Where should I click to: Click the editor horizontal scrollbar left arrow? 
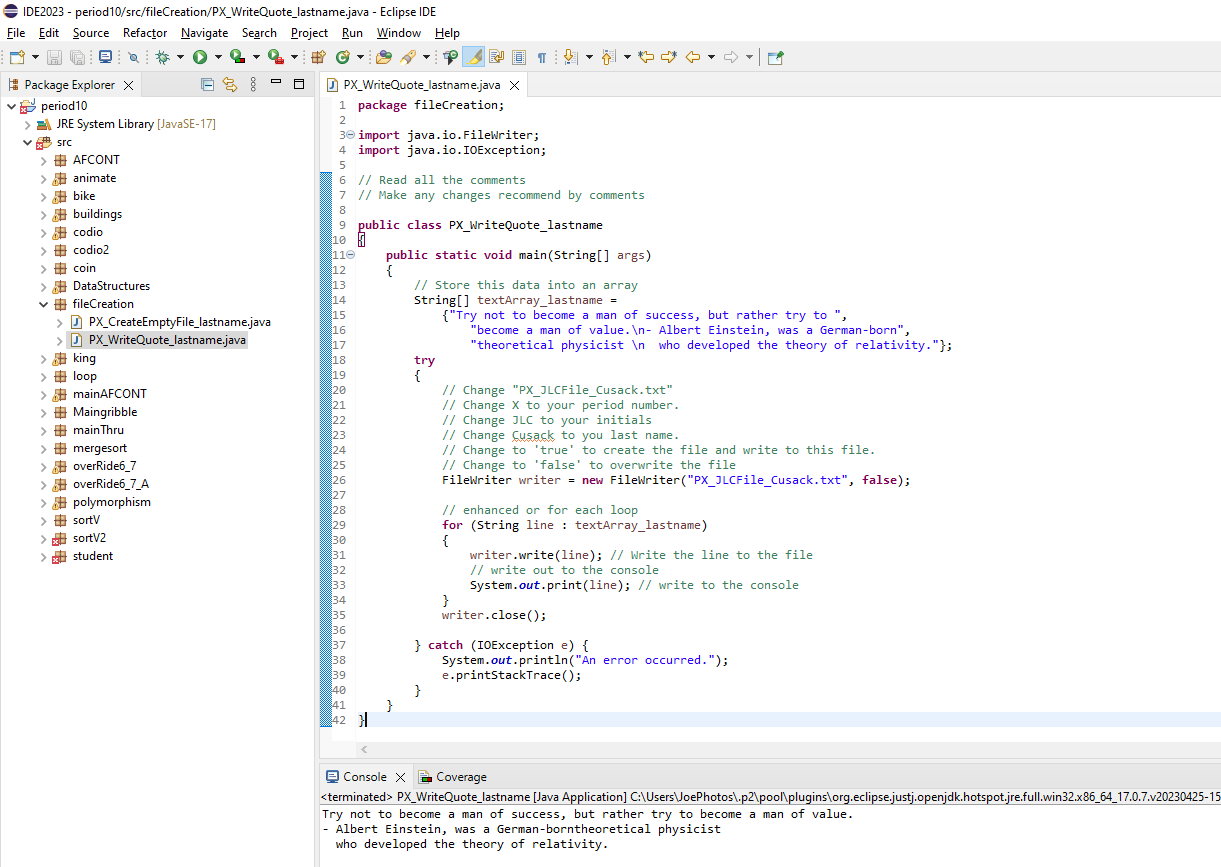click(x=364, y=749)
